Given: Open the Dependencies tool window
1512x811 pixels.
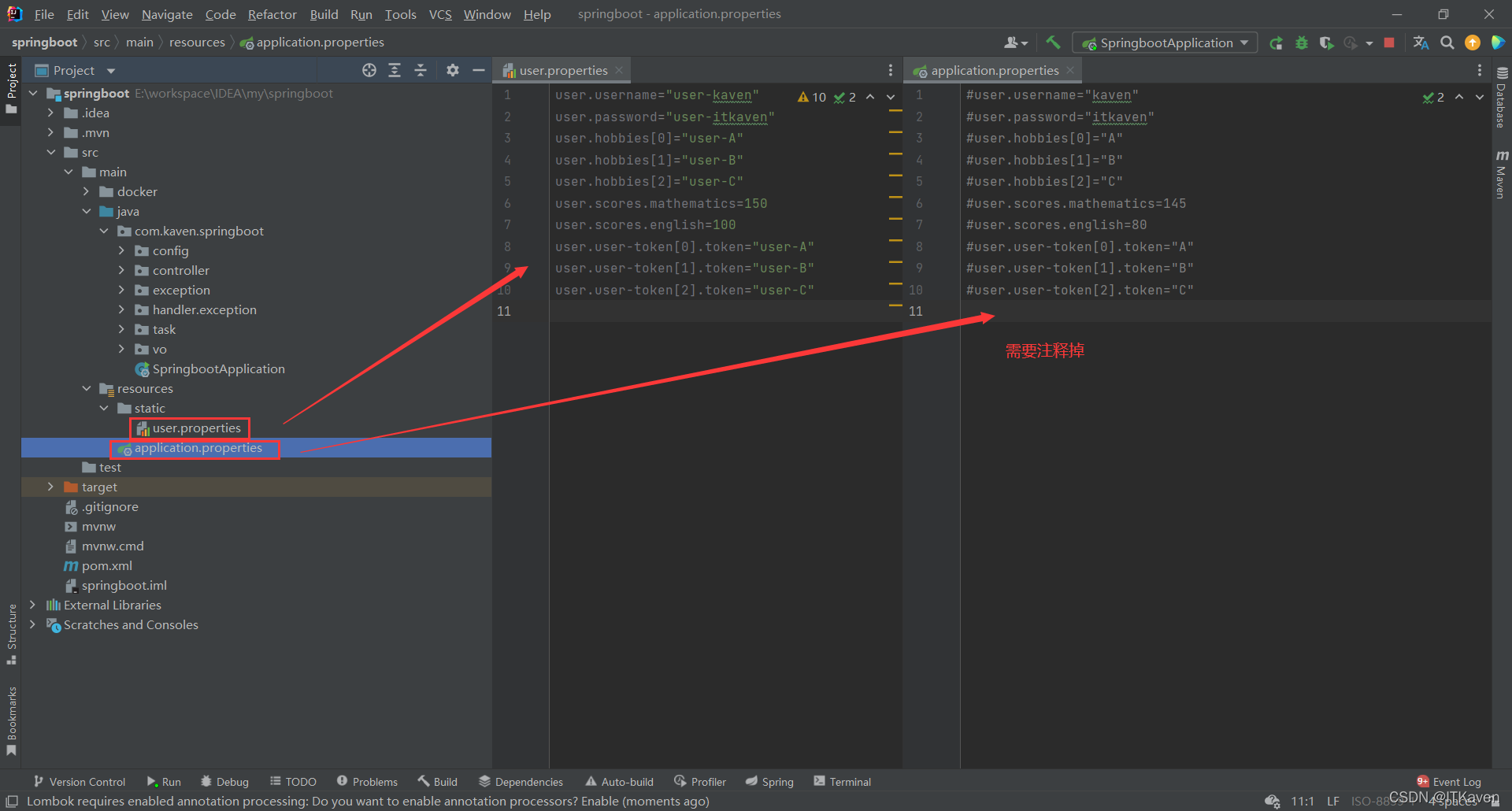Looking at the screenshot, I should (521, 782).
